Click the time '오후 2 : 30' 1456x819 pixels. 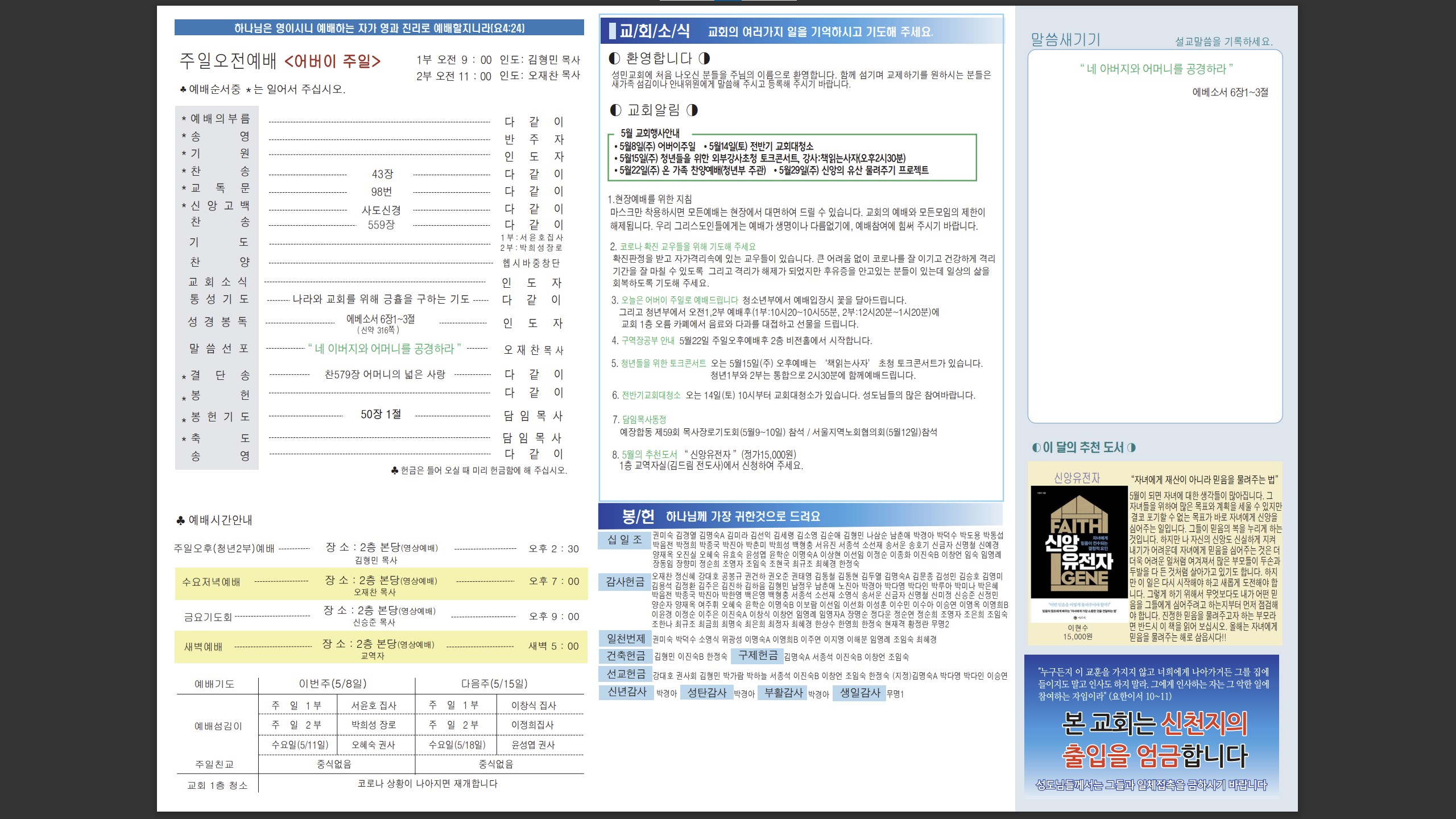pos(554,549)
